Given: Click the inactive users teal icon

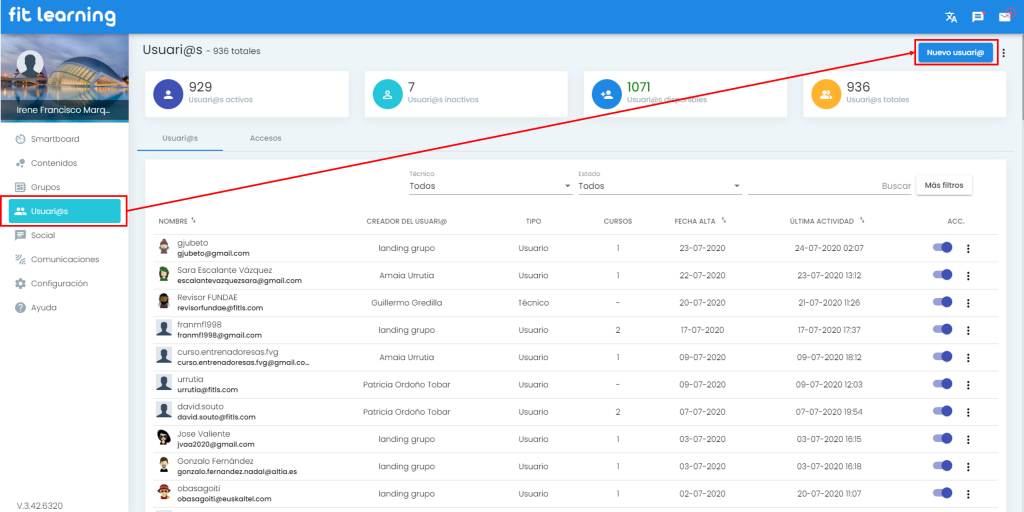Looking at the screenshot, I should tap(387, 95).
